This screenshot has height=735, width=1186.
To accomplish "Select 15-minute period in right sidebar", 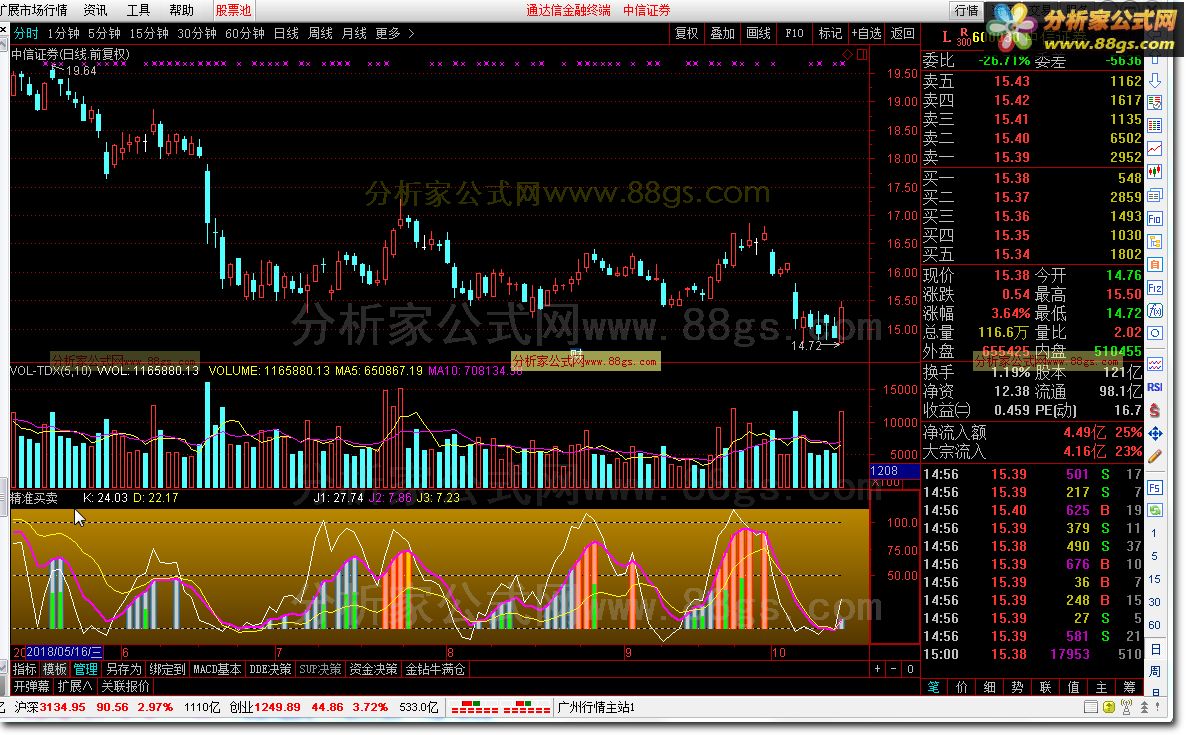I will point(1154,579).
